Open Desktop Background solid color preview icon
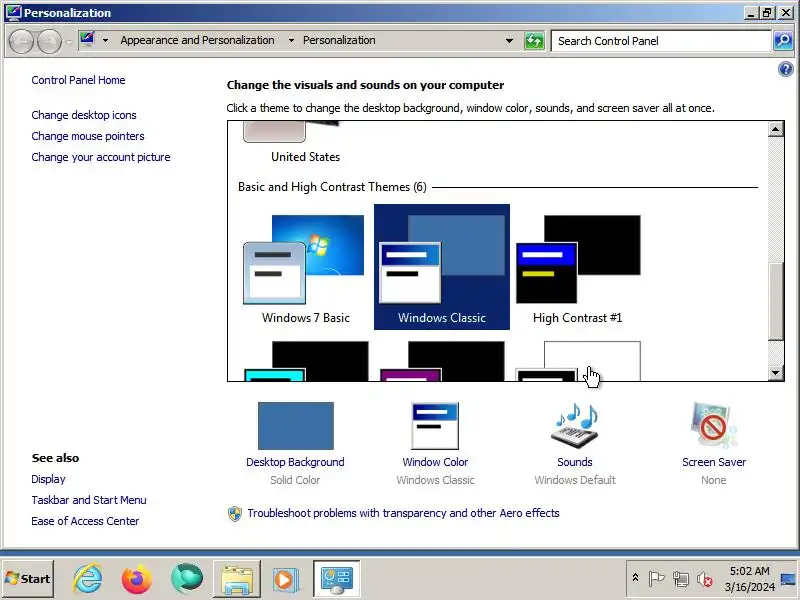Screen dimensions: 800x600 [295, 426]
